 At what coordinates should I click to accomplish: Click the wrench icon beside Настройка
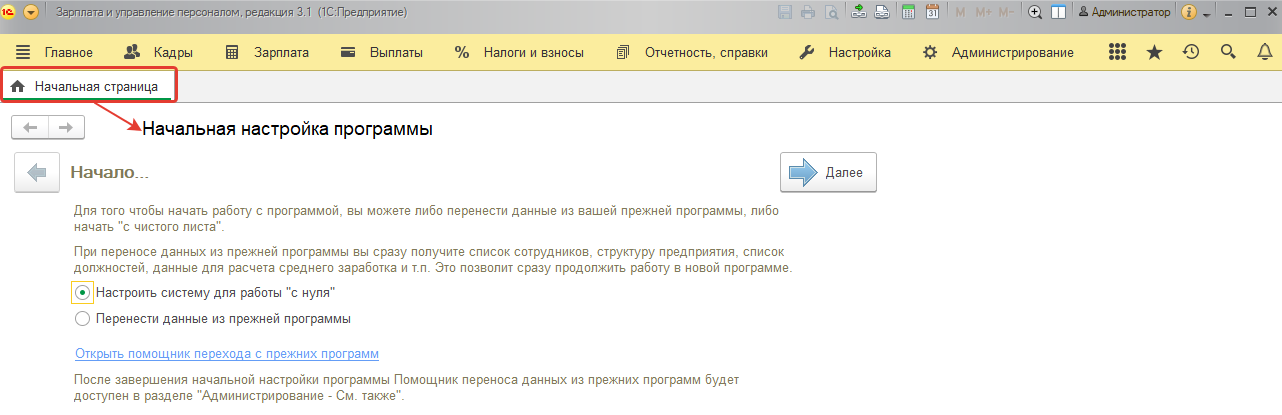[807, 52]
